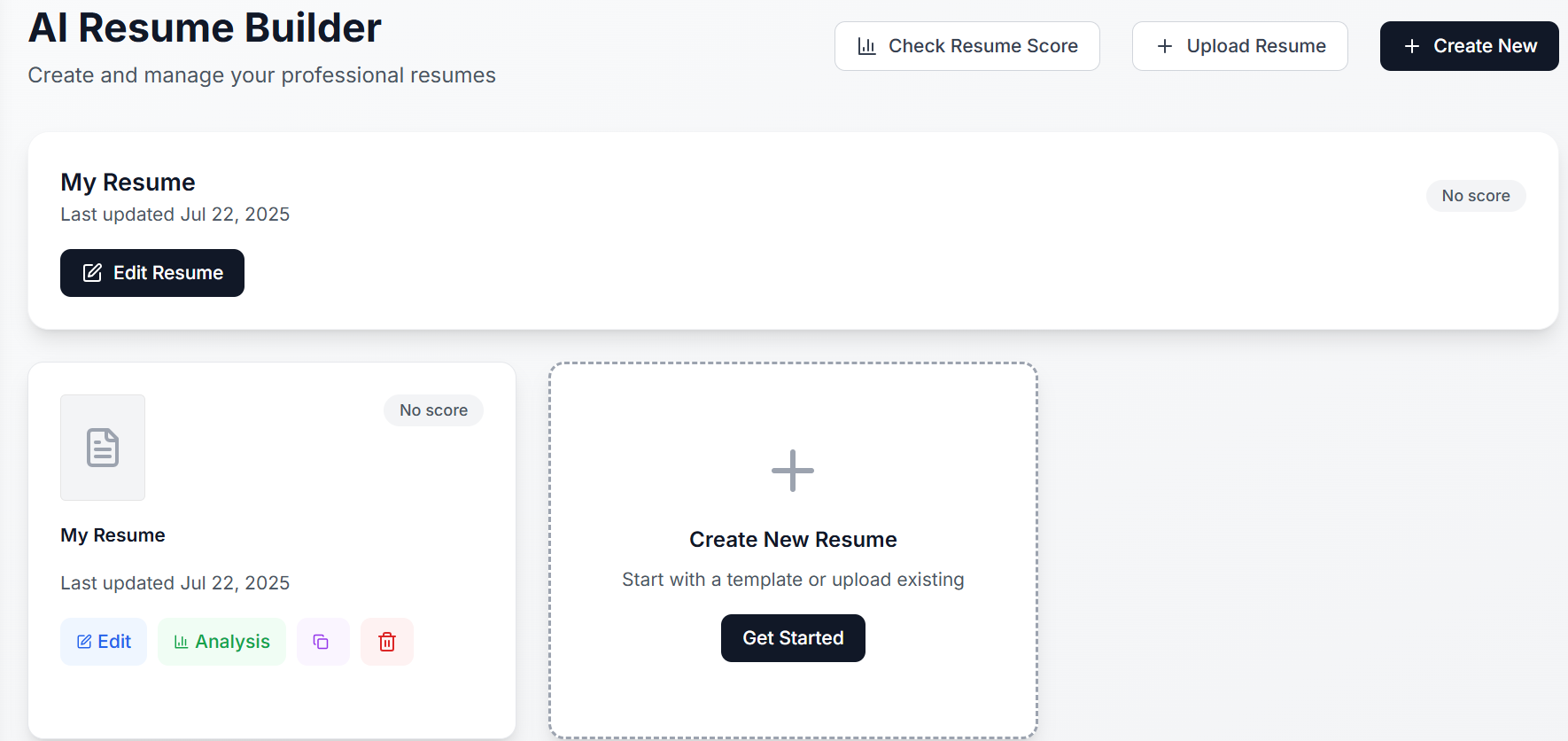The image size is (1568, 741).
Task: Click the No score badge in the top panel
Action: pos(1475,196)
